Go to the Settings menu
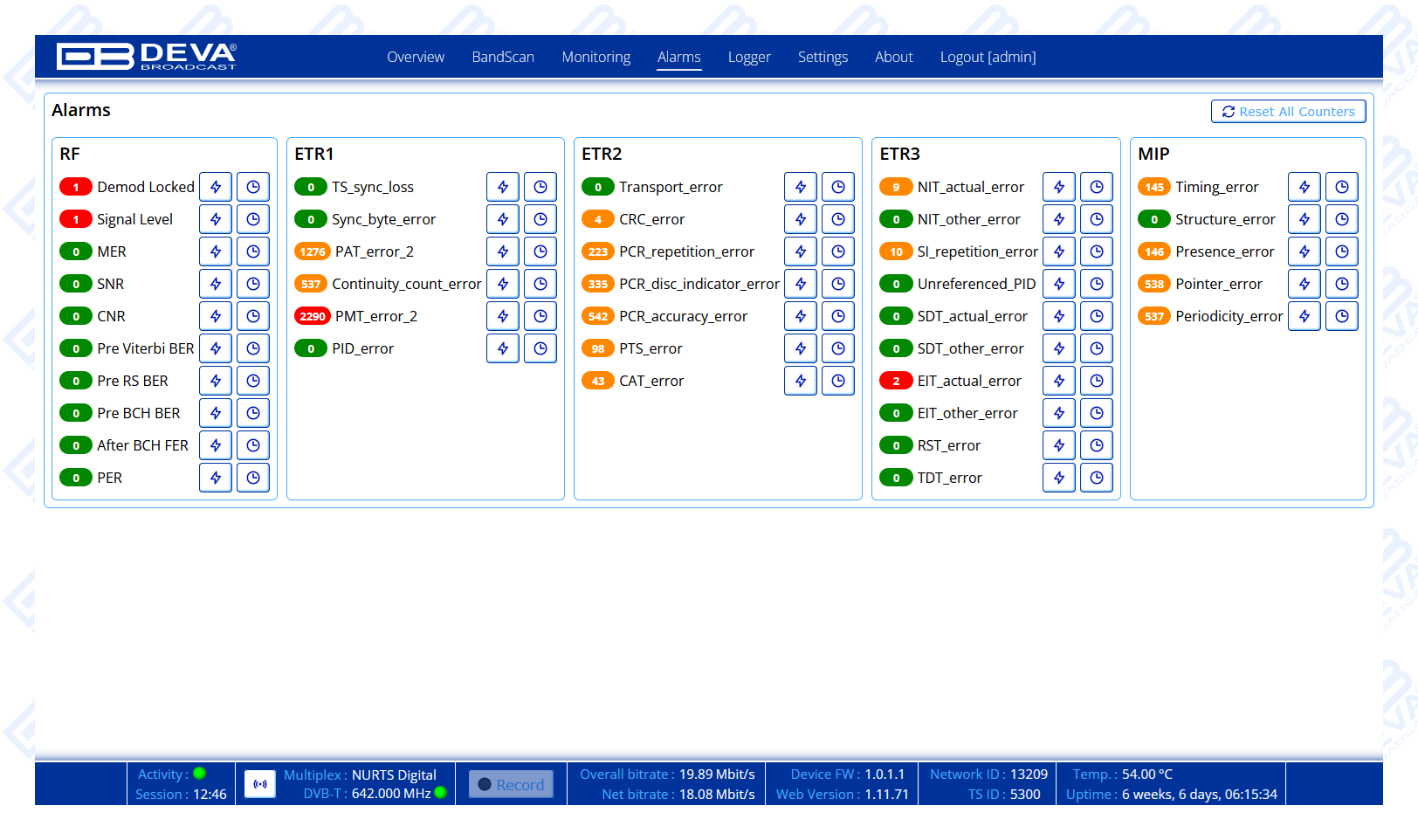This screenshot has height=840, width=1418. [823, 57]
